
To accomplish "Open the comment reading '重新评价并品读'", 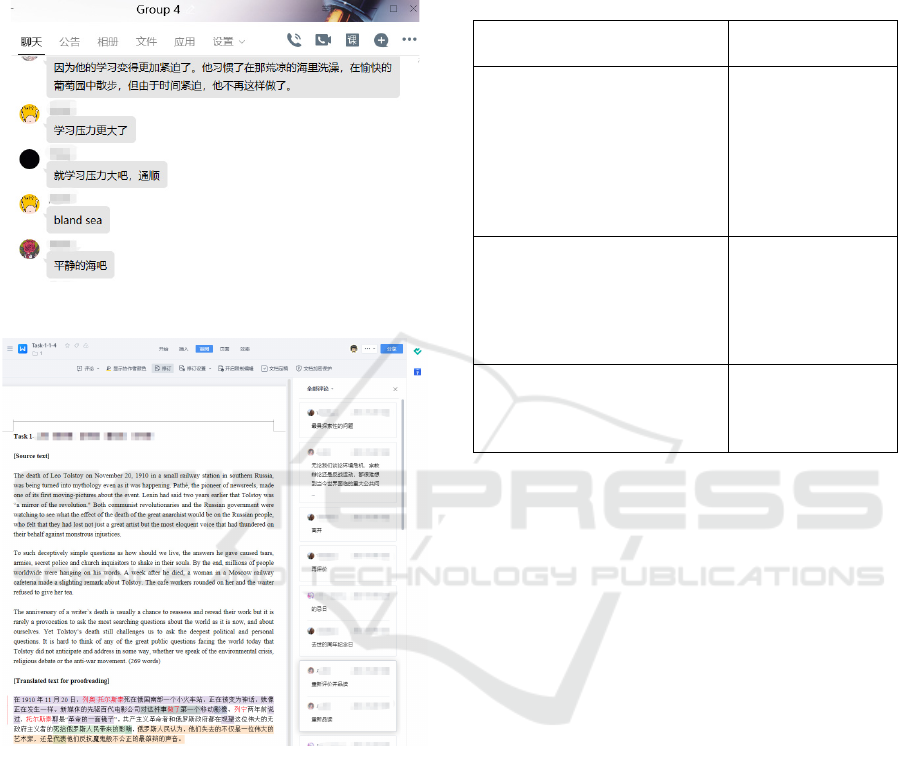I will point(348,678).
